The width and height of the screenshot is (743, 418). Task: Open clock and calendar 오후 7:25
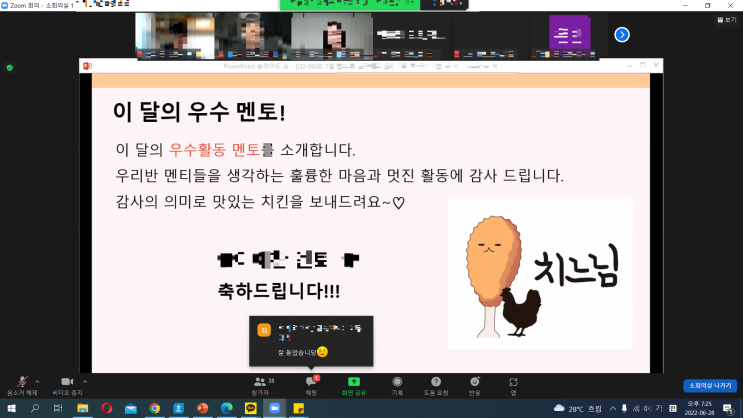coord(699,409)
